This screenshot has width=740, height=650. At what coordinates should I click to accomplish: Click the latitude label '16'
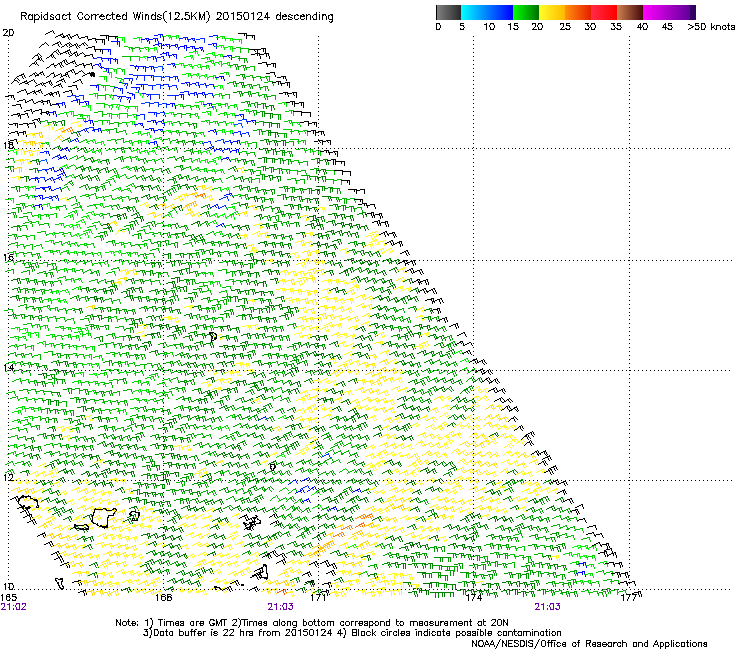(x=8, y=257)
